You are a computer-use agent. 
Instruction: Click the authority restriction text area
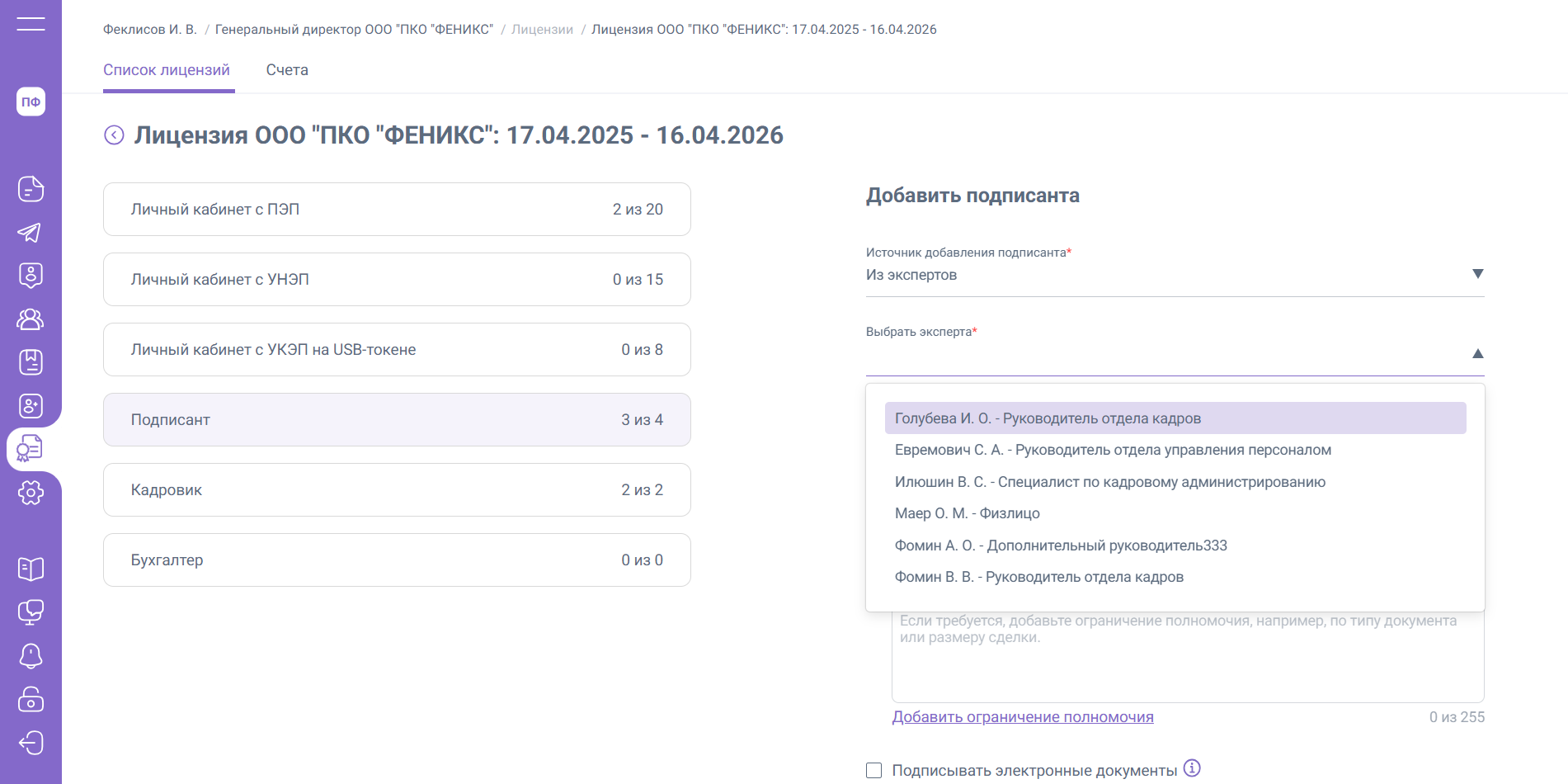[1187, 660]
